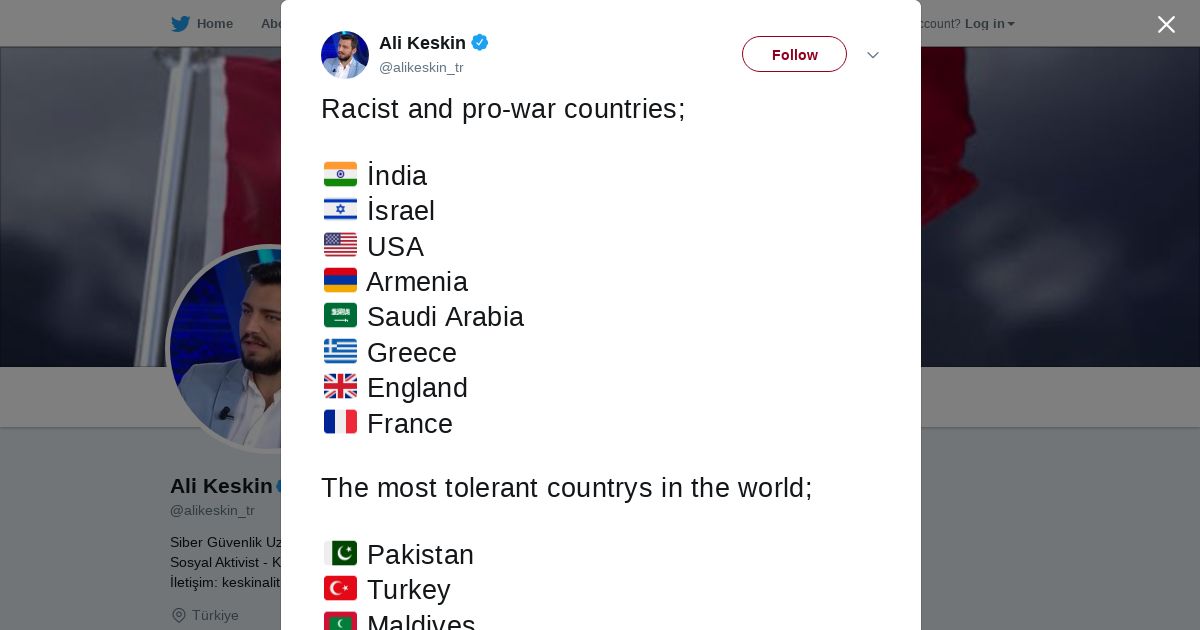Click the Twitter bird Home icon
Image resolution: width=1200 pixels, height=630 pixels.
(181, 24)
